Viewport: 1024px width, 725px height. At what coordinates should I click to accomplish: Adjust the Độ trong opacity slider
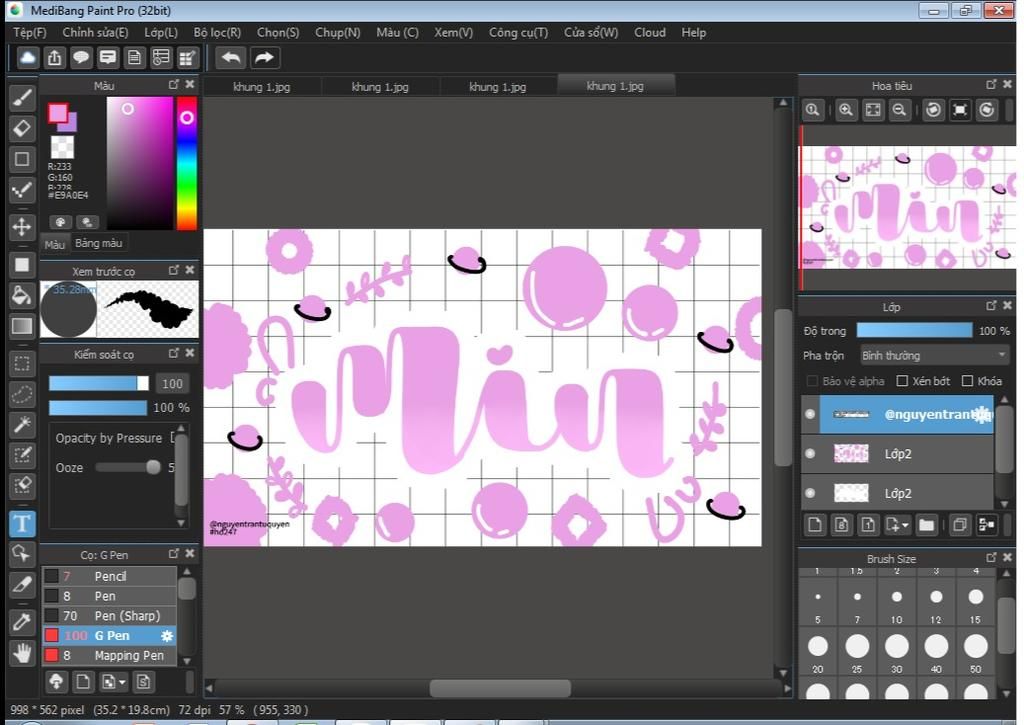point(914,330)
